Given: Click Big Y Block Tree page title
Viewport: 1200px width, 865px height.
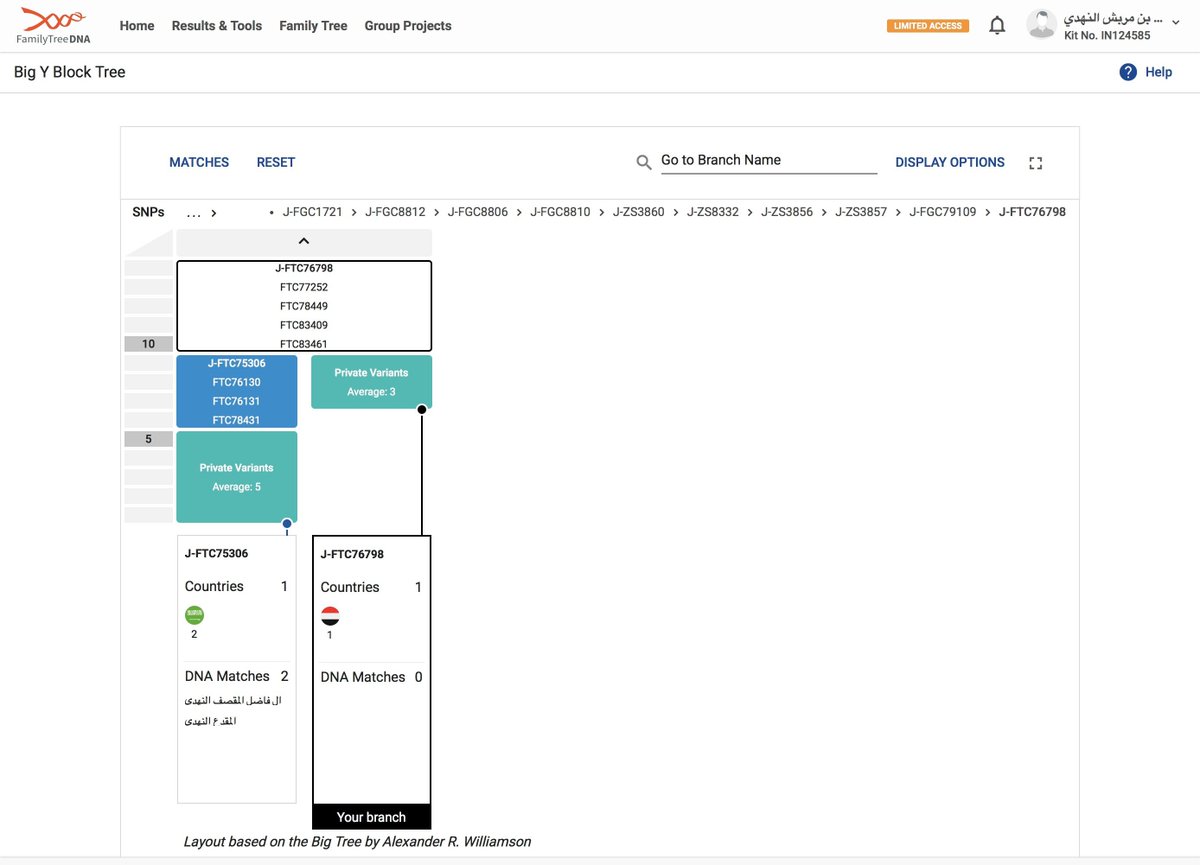Looking at the screenshot, I should tap(70, 72).
